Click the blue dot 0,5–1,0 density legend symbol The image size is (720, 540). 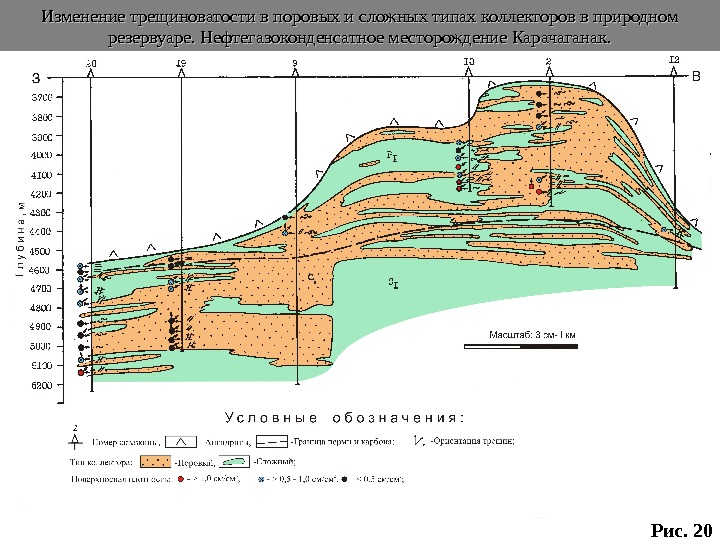[262, 479]
